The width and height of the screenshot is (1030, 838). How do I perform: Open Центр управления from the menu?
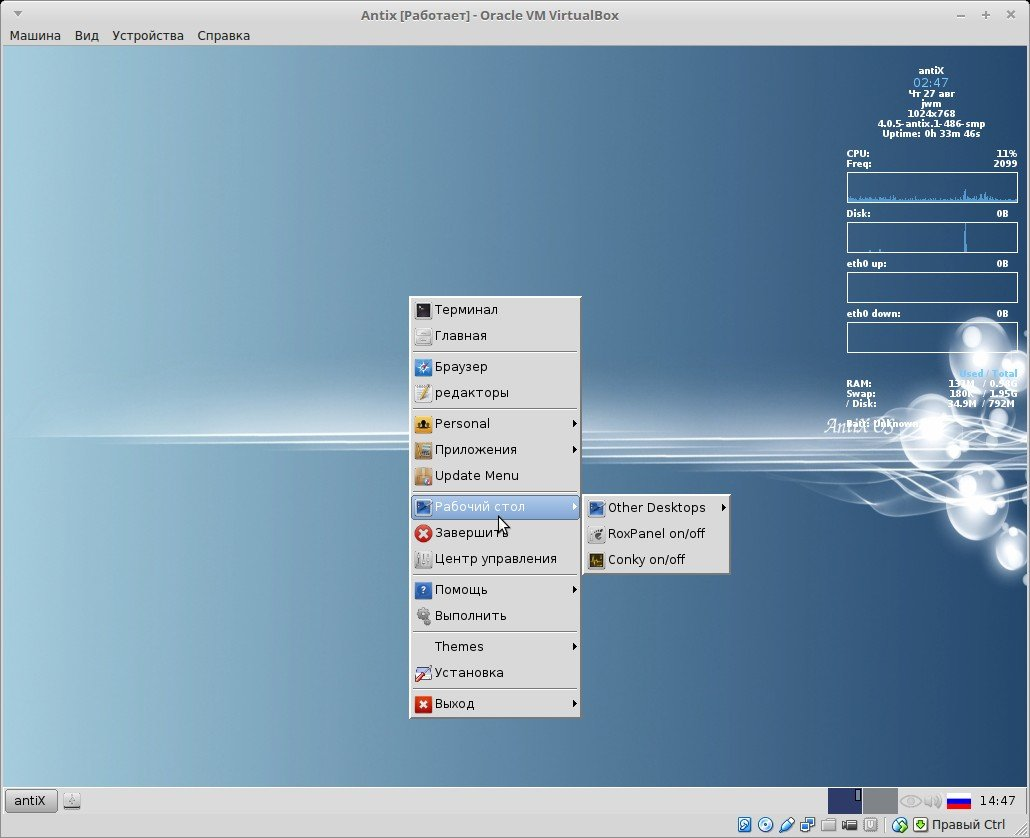pos(495,559)
